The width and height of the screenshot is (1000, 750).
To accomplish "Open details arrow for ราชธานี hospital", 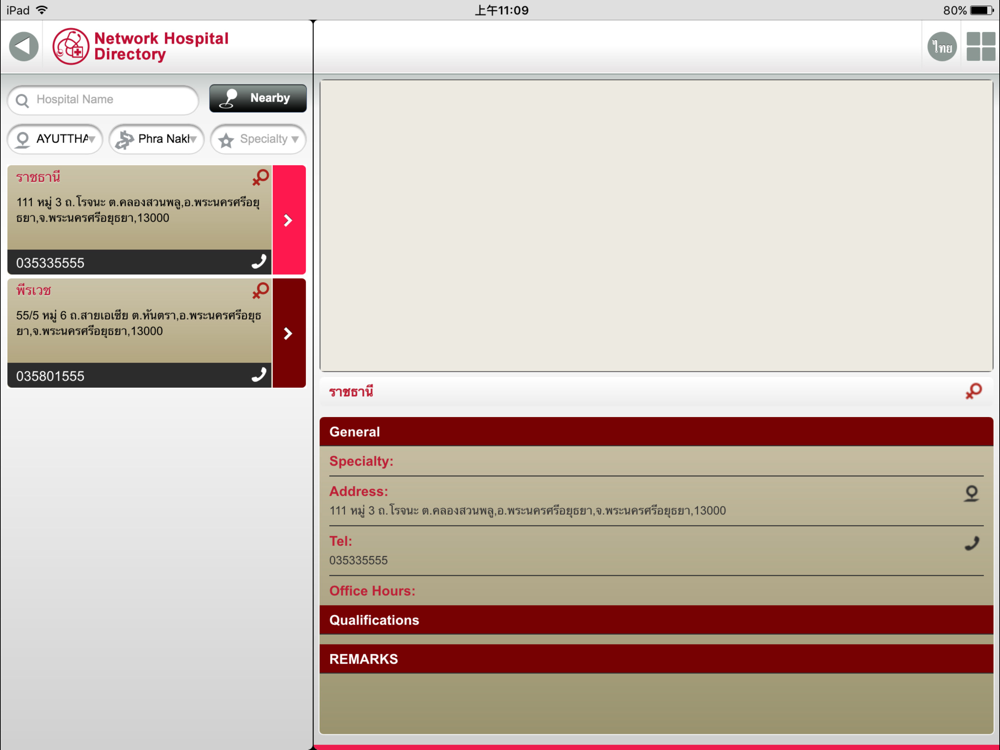I will (x=289, y=220).
